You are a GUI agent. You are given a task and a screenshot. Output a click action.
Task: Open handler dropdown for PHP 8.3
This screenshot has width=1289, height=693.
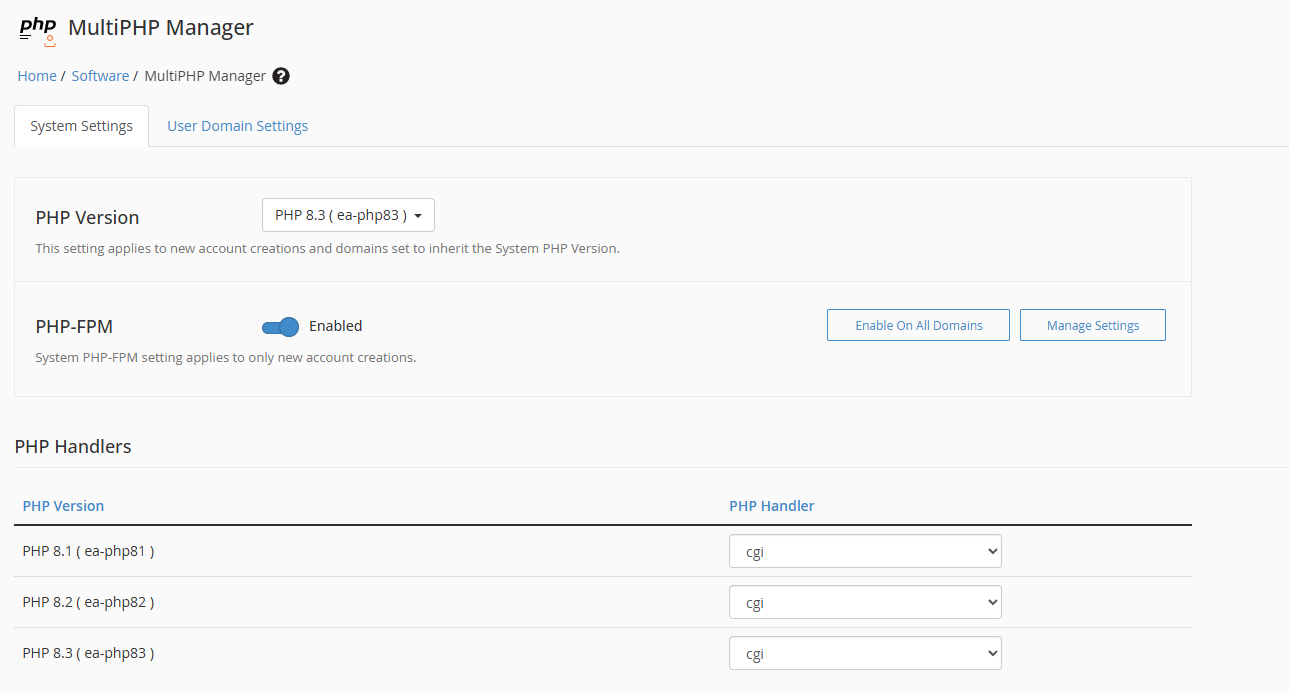865,653
